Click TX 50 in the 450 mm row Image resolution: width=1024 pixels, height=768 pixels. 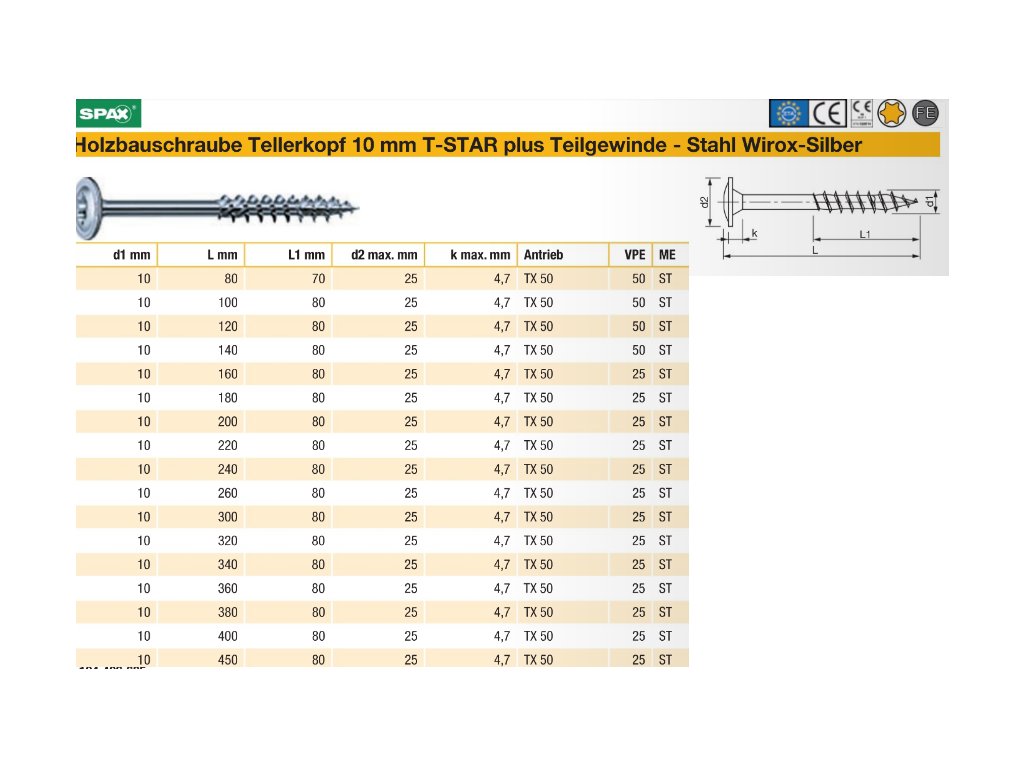point(538,660)
